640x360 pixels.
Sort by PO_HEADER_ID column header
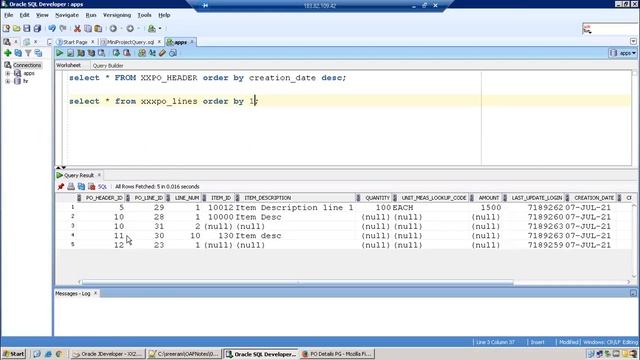(104, 198)
